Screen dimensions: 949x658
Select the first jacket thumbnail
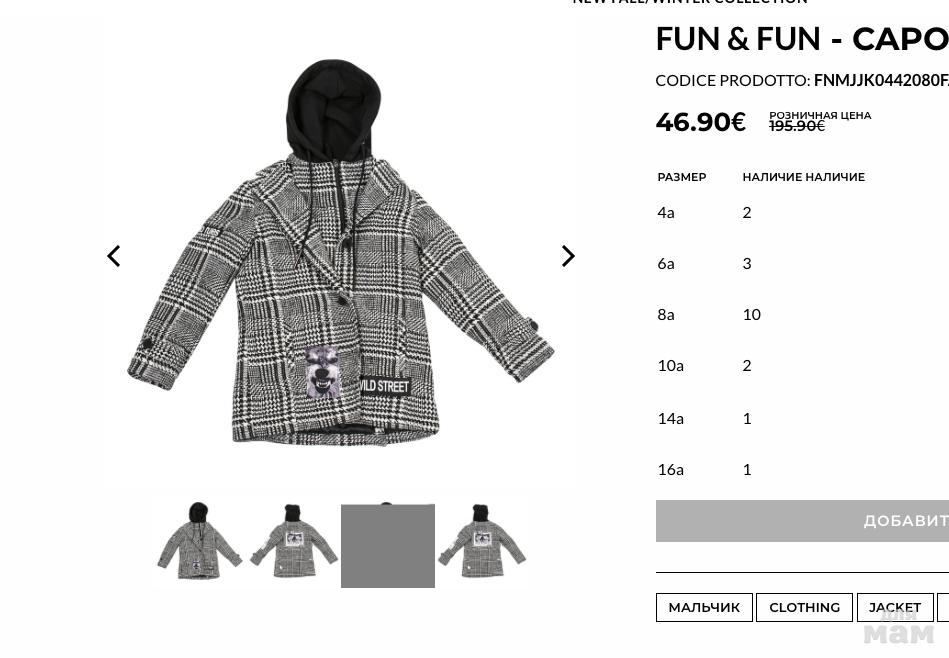[200, 541]
